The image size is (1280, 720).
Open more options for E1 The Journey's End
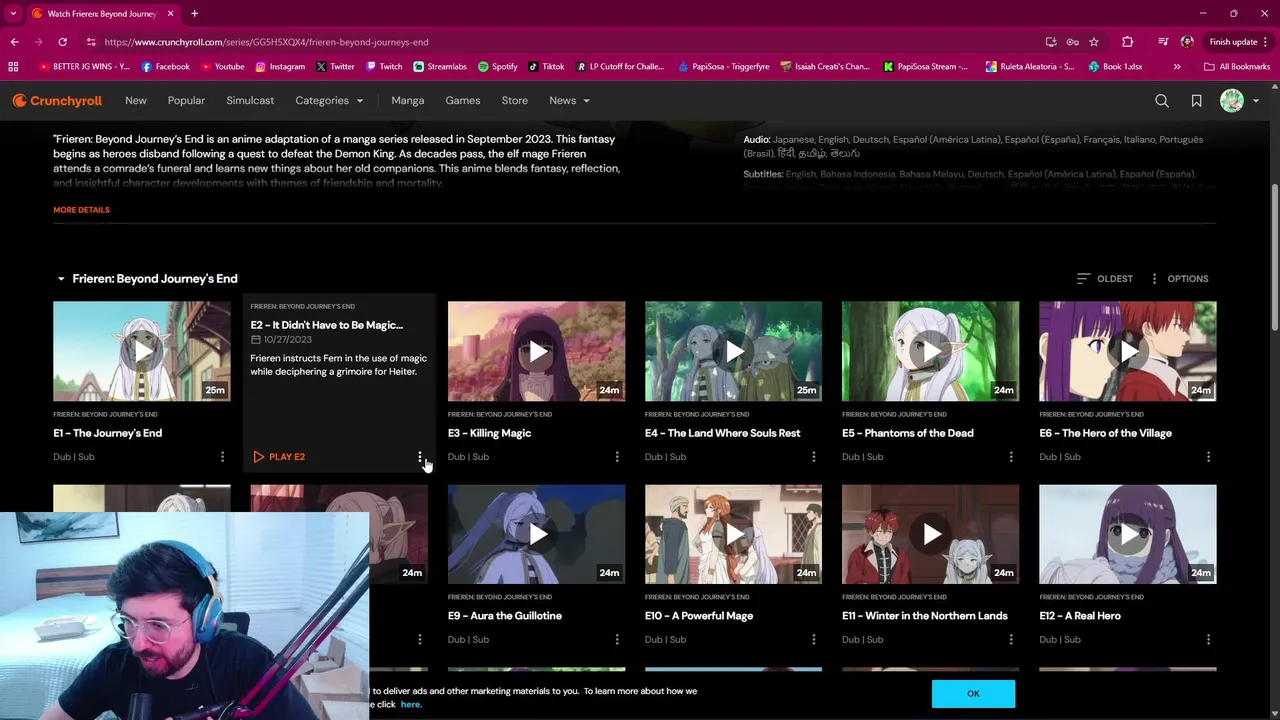coord(222,457)
